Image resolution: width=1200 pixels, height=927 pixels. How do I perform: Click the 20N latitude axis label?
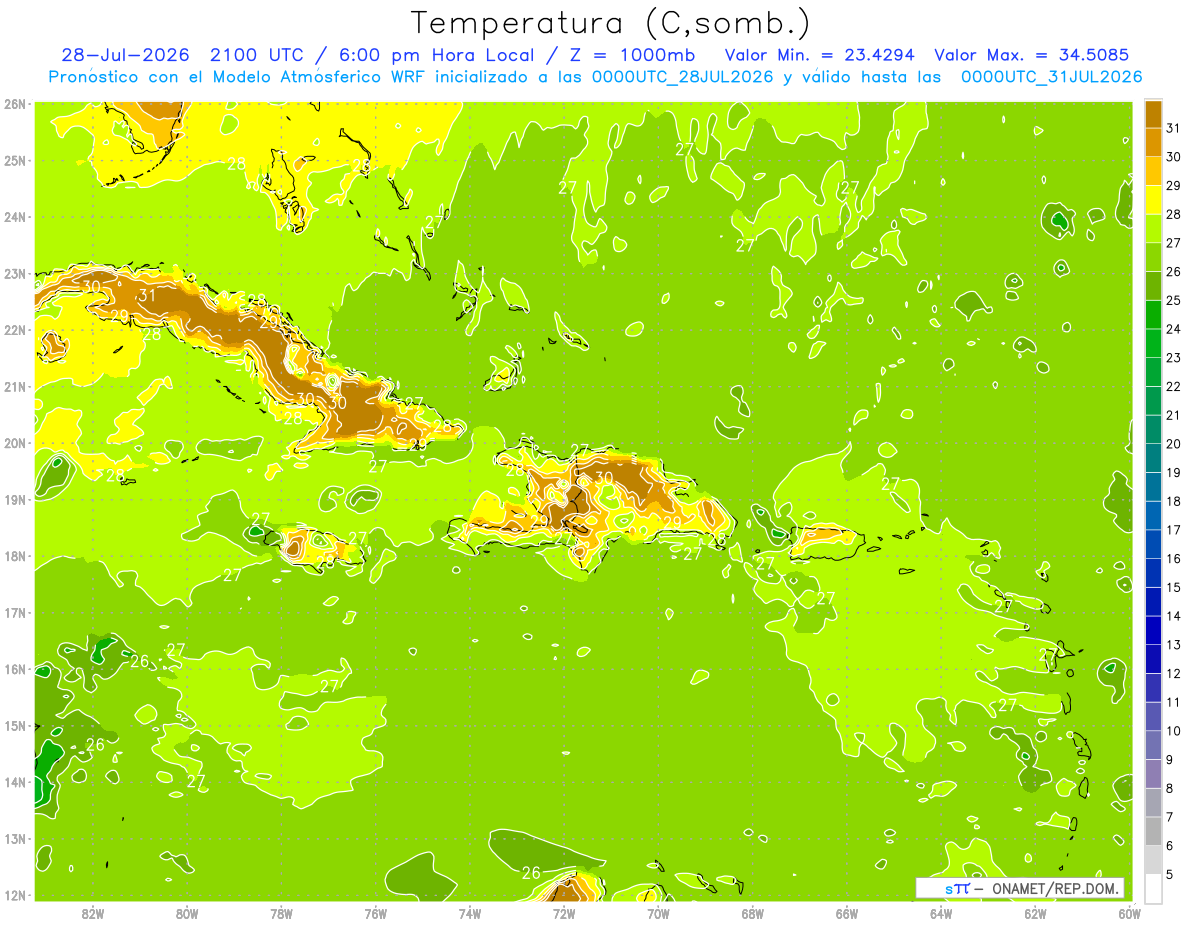point(14,443)
